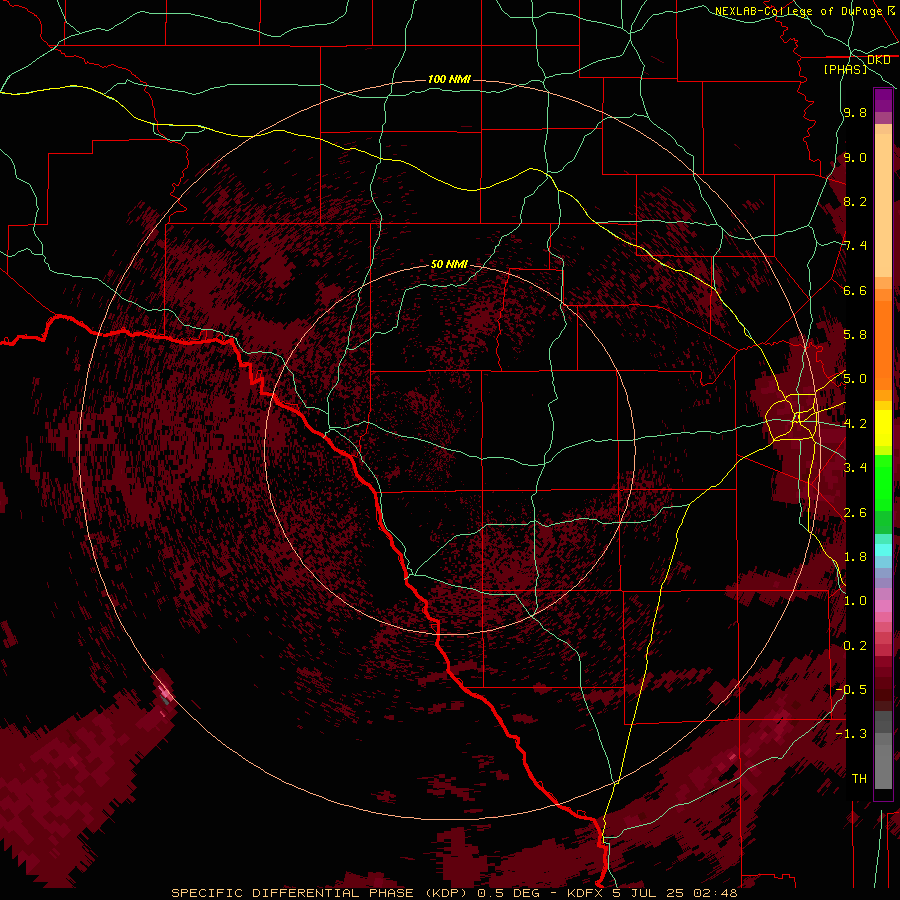Click the 3.4 value on the scale
This screenshot has width=900, height=900.
coord(855,468)
